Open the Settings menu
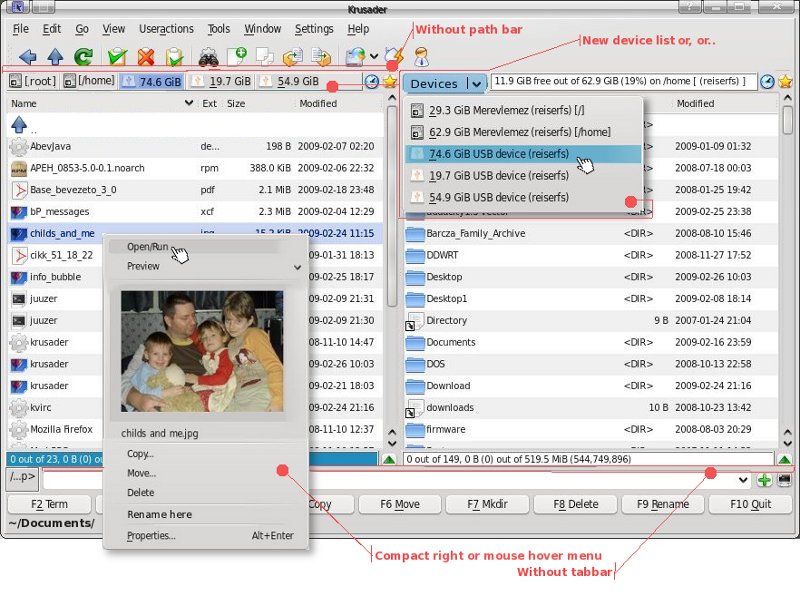 [x=314, y=29]
